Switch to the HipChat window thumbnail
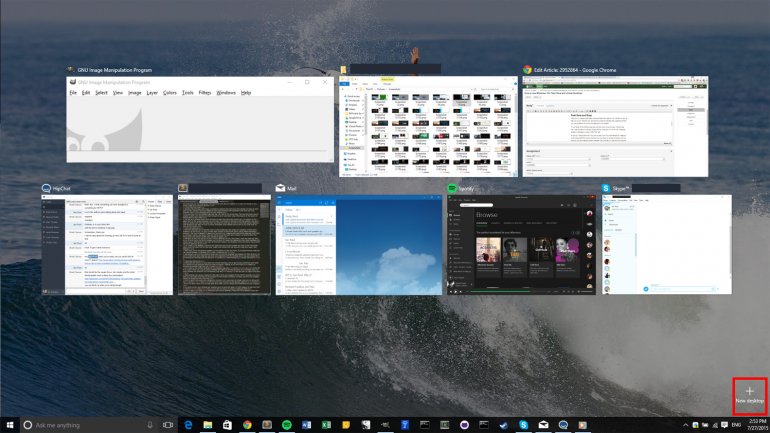 coord(107,245)
